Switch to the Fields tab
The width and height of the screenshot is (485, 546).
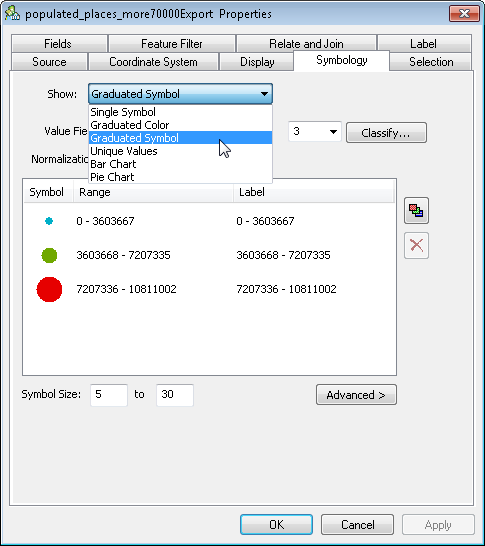point(58,44)
